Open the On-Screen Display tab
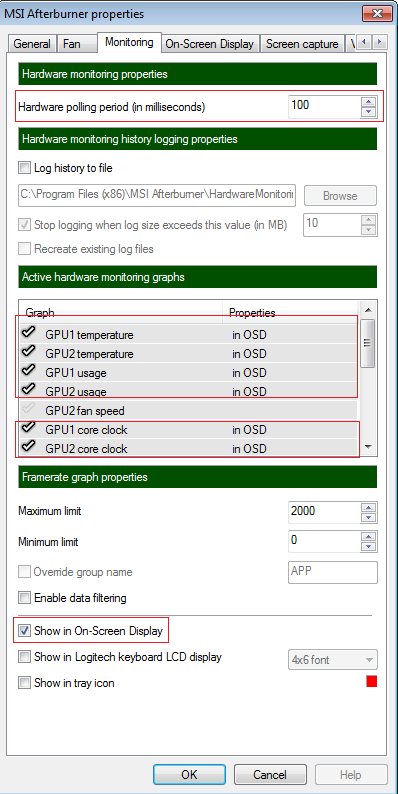This screenshot has height=794, width=398. pyautogui.click(x=210, y=44)
